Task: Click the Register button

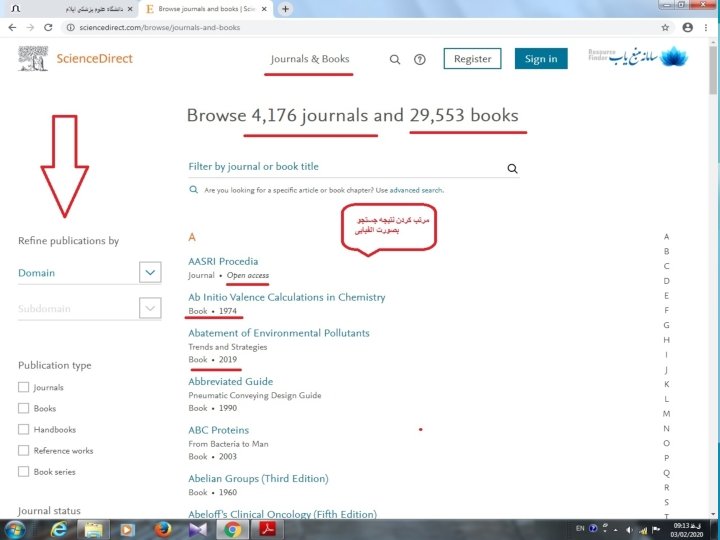Action: coord(472,59)
